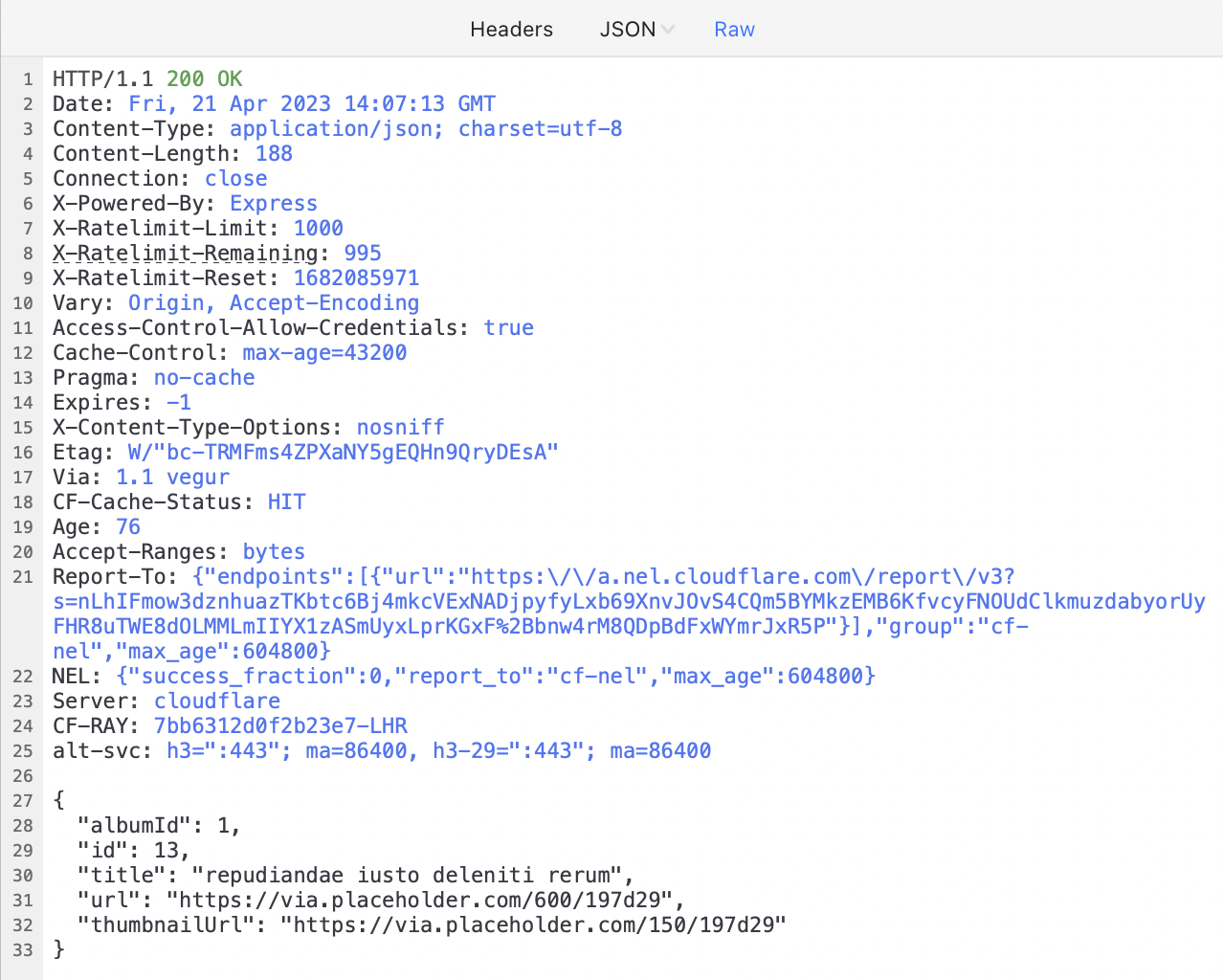Click the HTTP/1.1 protocol text
Viewport: 1223px width, 980px height.
pyautogui.click(x=102, y=78)
